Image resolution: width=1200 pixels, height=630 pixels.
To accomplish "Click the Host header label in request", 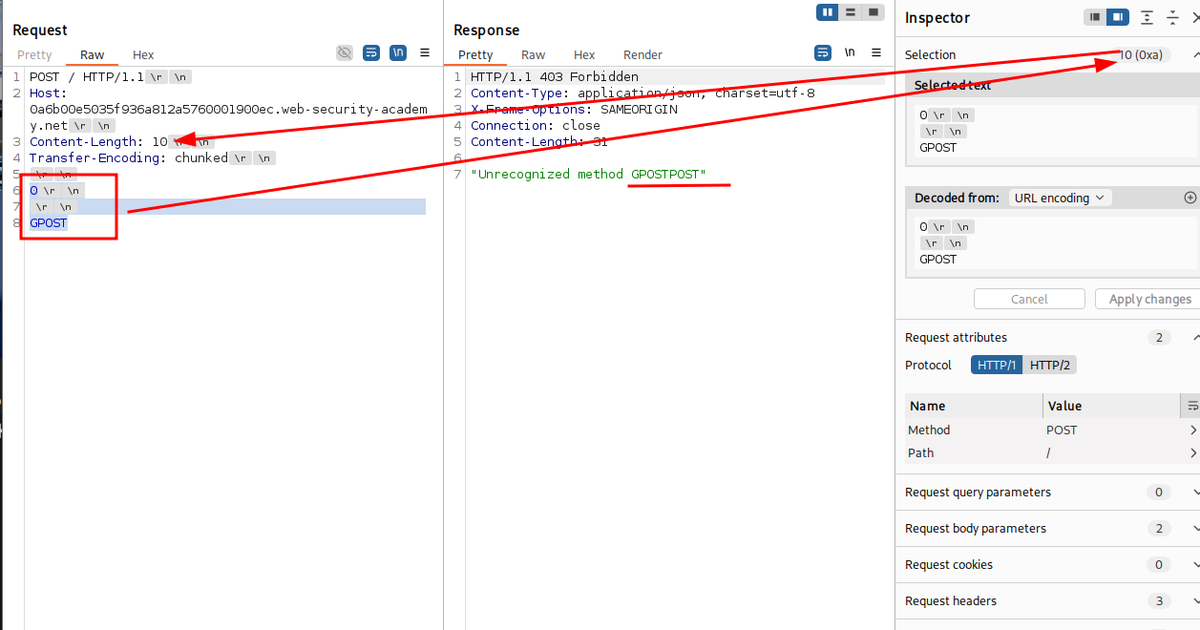I will tap(48, 93).
